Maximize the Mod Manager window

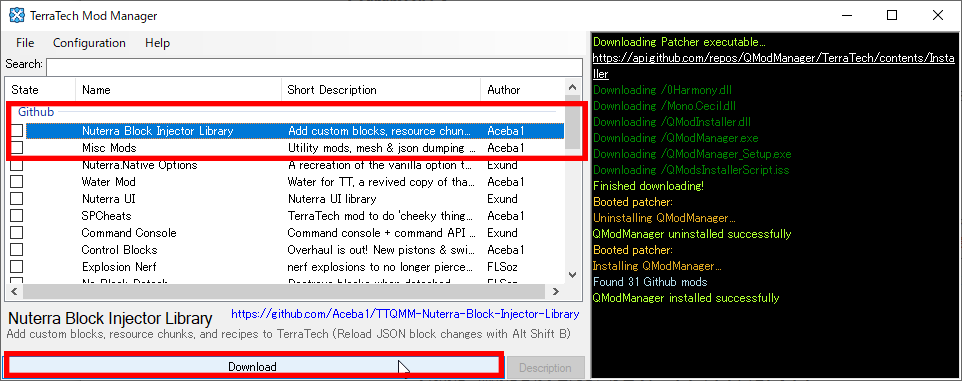(x=892, y=15)
